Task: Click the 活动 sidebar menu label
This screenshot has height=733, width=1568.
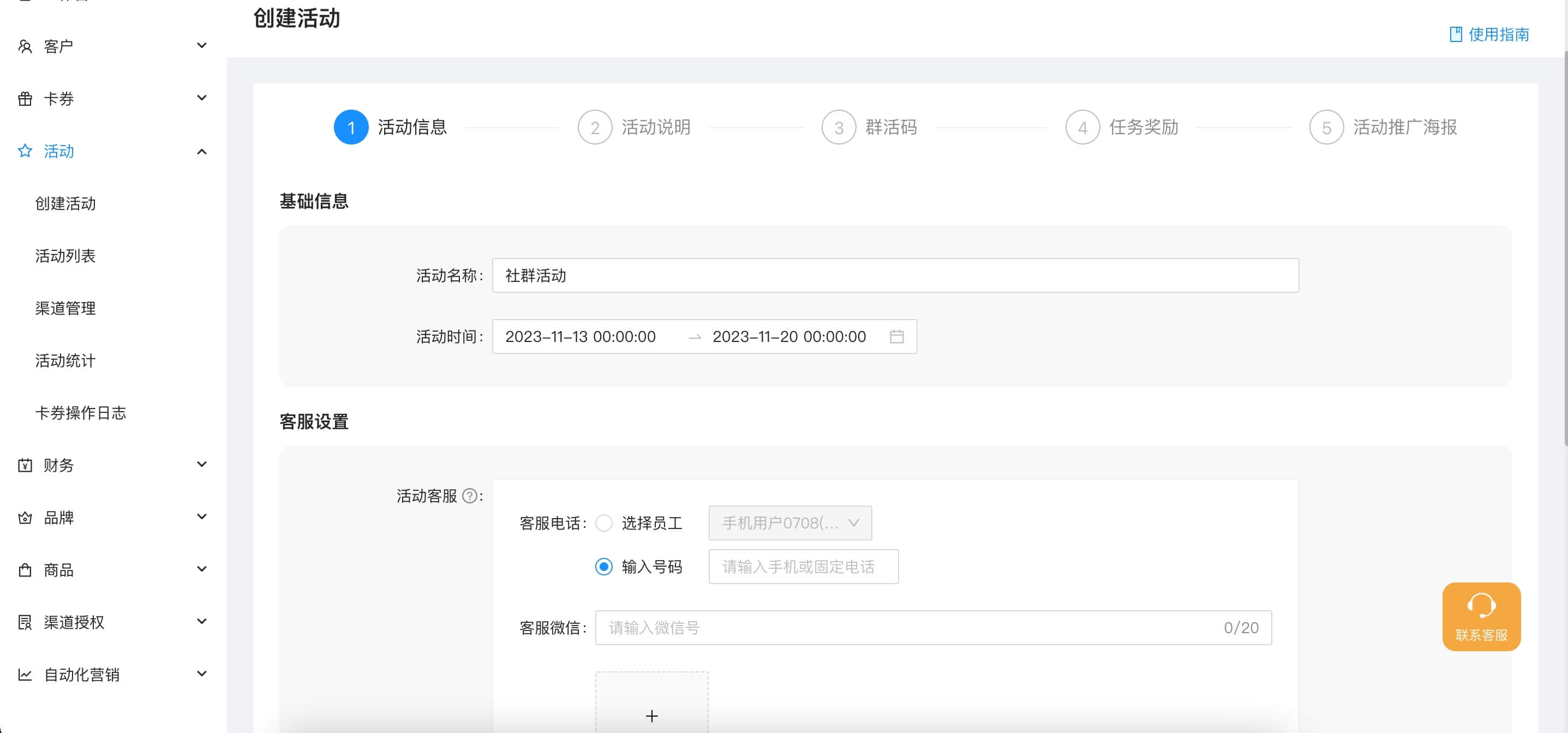Action: pos(58,151)
